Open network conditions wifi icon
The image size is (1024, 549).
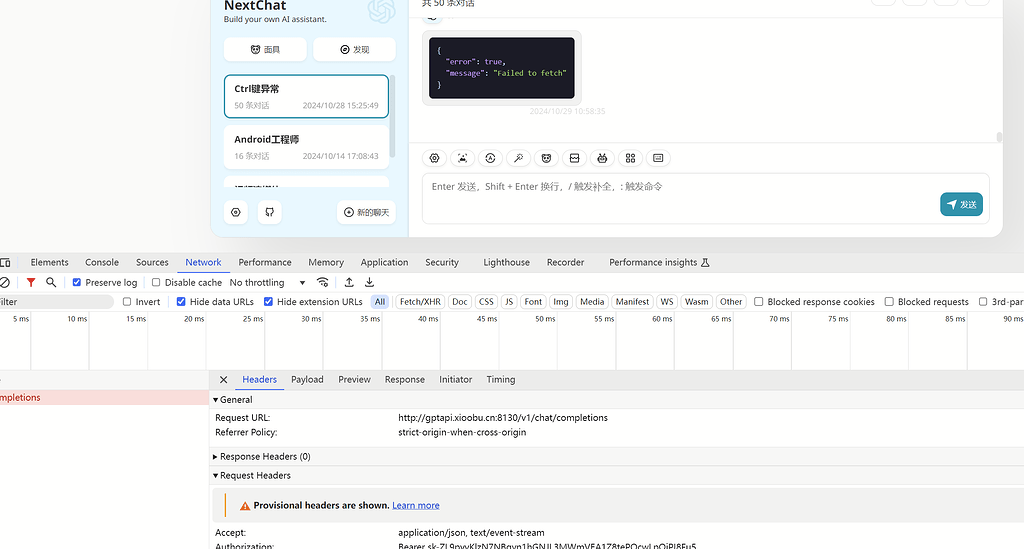coord(323,283)
